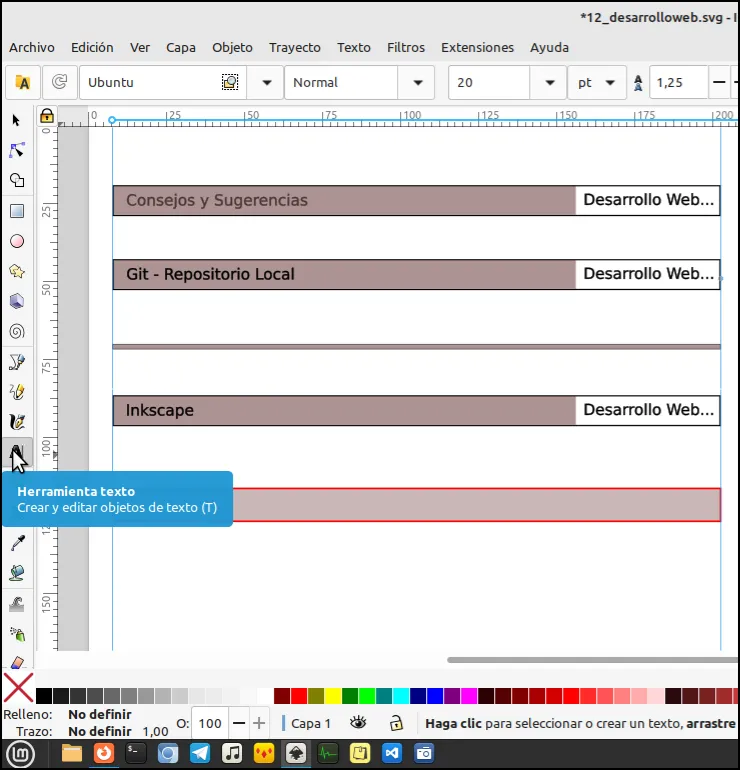This screenshot has height=770, width=740.
Task: Pick the yellow swatch in palette
Action: click(333, 696)
